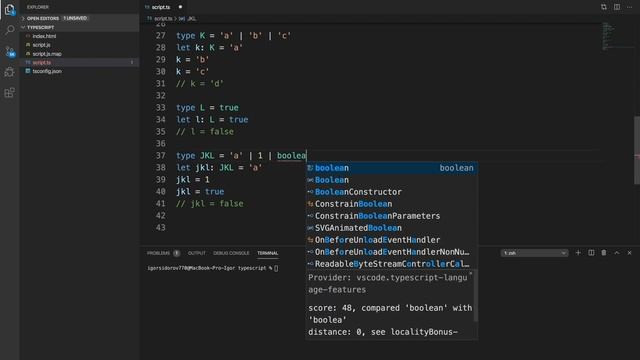The width and height of the screenshot is (640, 360).
Task: Click in the terminal prompt
Action: point(276,268)
